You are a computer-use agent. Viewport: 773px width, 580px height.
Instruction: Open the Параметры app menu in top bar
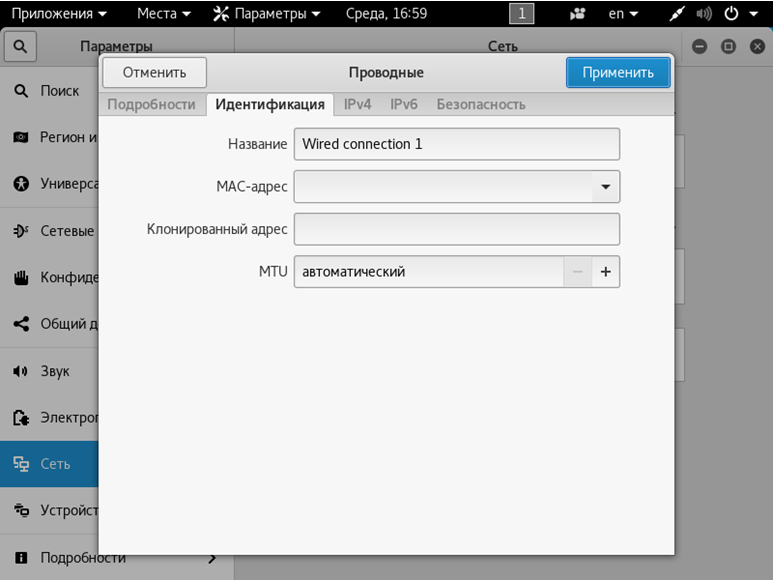coord(267,14)
